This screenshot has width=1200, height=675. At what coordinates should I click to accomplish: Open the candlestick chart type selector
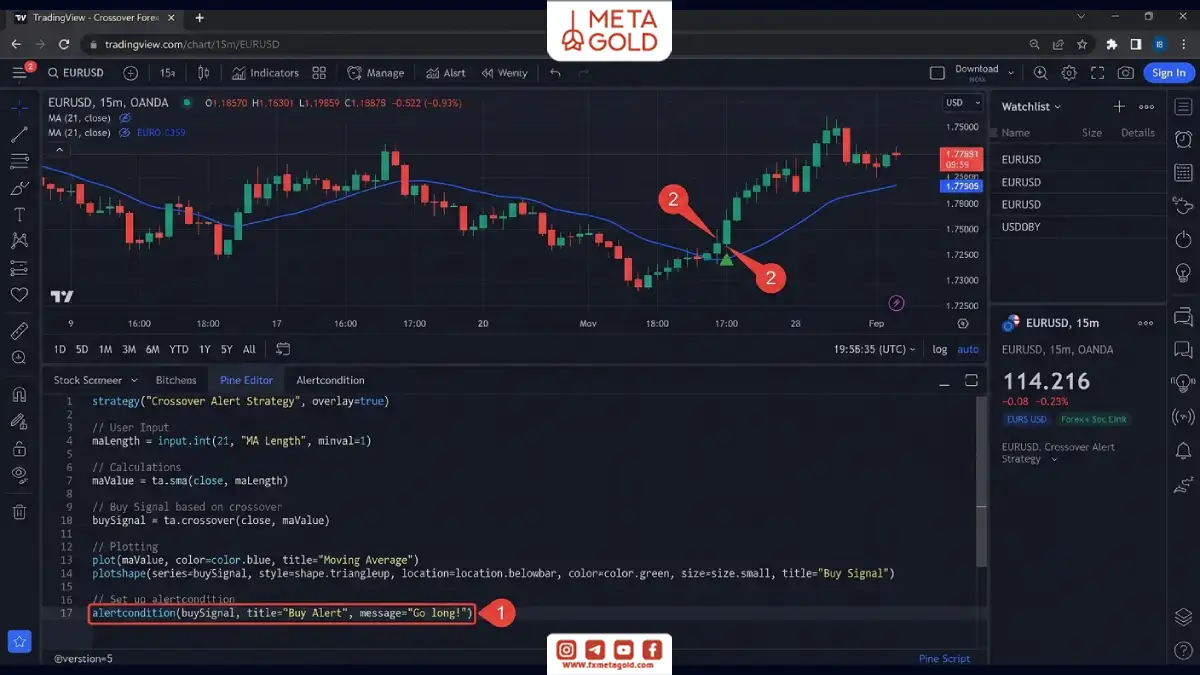(204, 73)
